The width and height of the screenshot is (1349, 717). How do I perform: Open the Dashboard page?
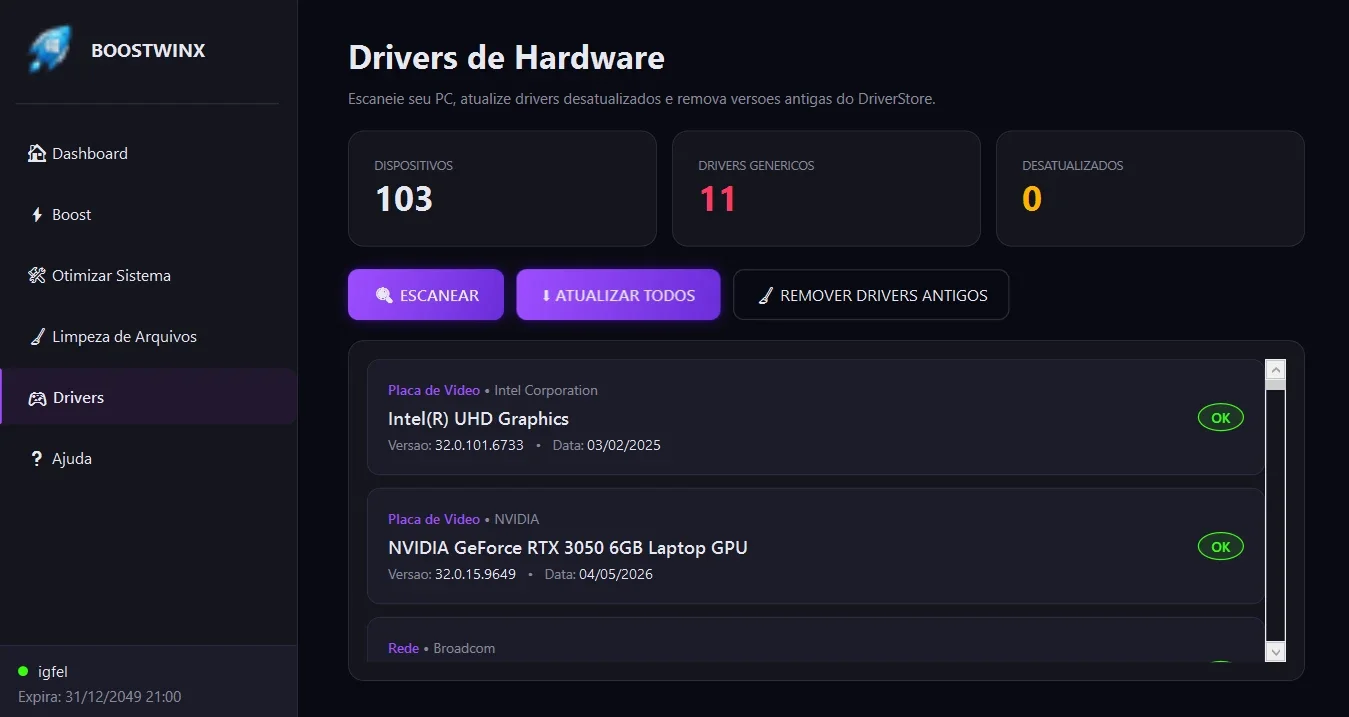(148, 153)
